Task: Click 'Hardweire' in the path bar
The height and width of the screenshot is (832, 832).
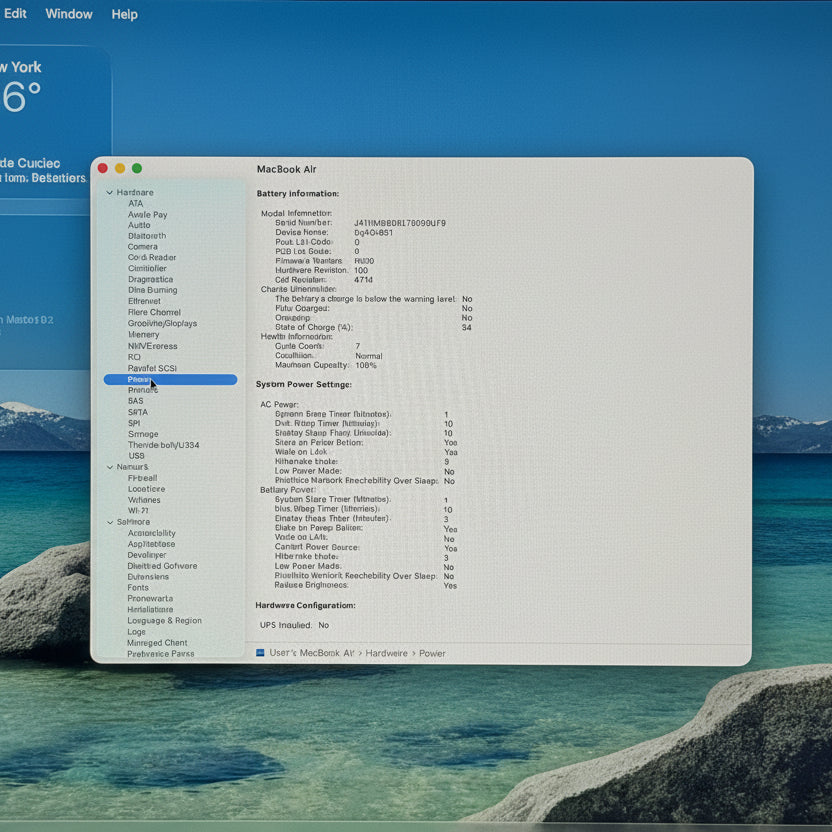Action: tap(386, 653)
